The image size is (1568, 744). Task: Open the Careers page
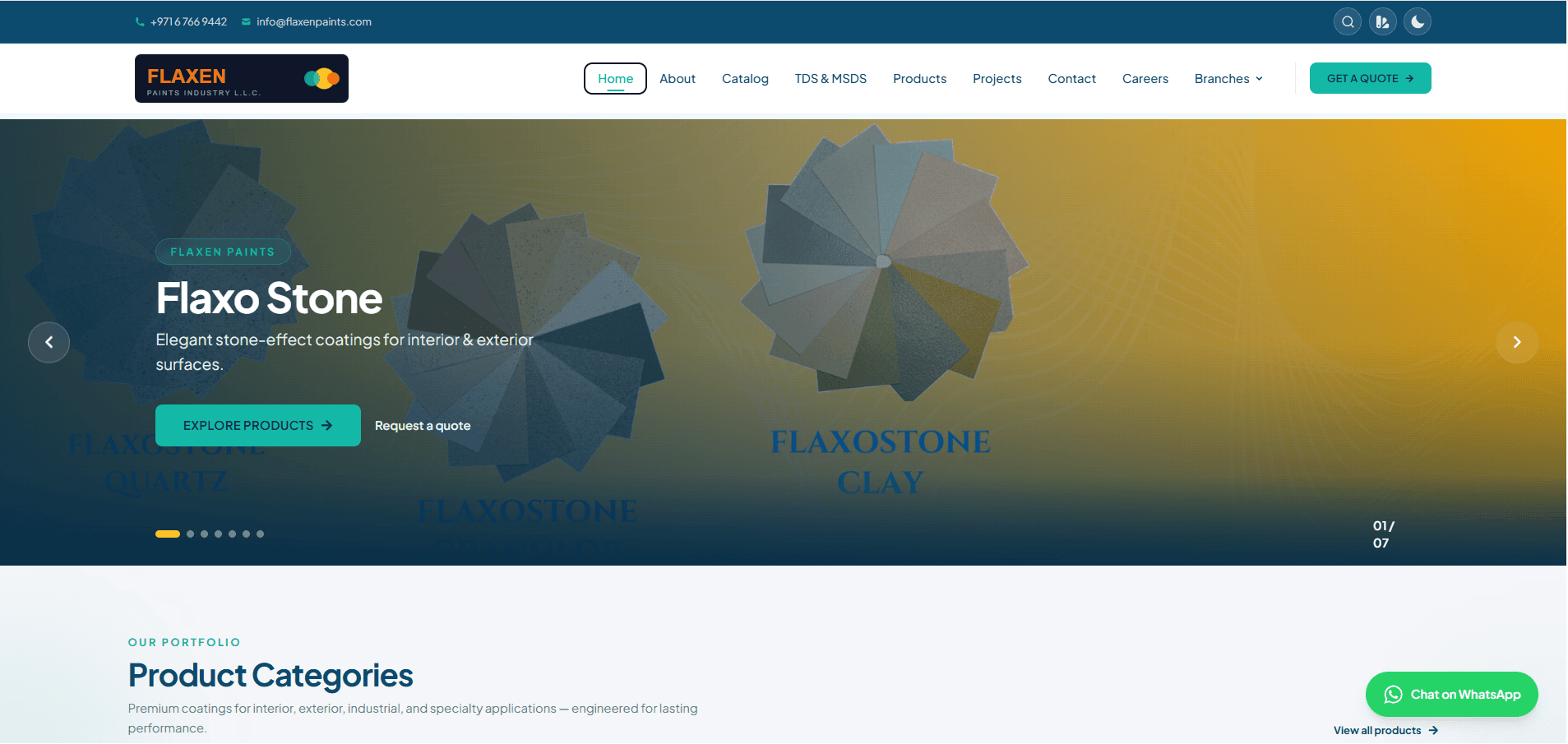point(1145,79)
